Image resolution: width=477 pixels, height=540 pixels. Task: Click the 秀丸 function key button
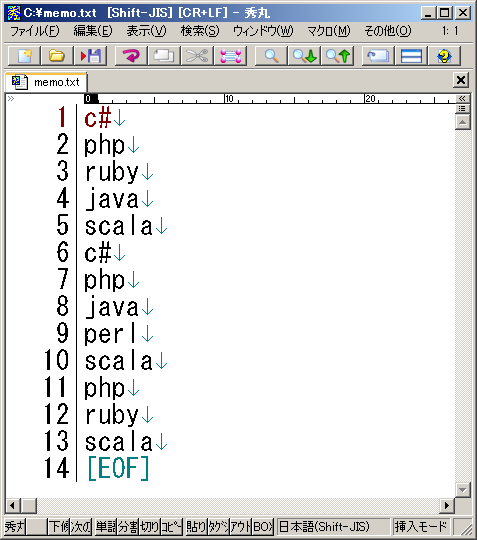coord(15,527)
